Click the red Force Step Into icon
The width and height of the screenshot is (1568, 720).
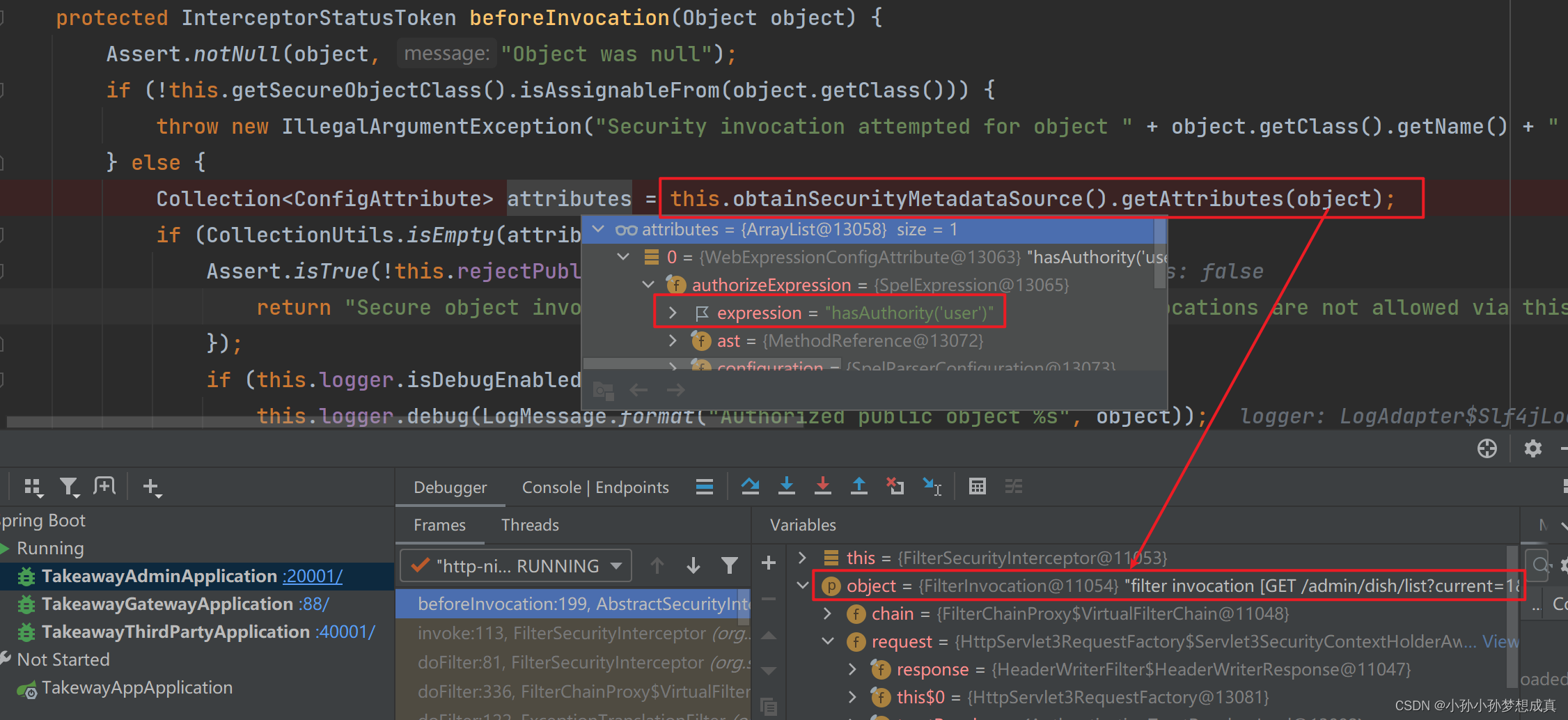pyautogui.click(x=823, y=486)
